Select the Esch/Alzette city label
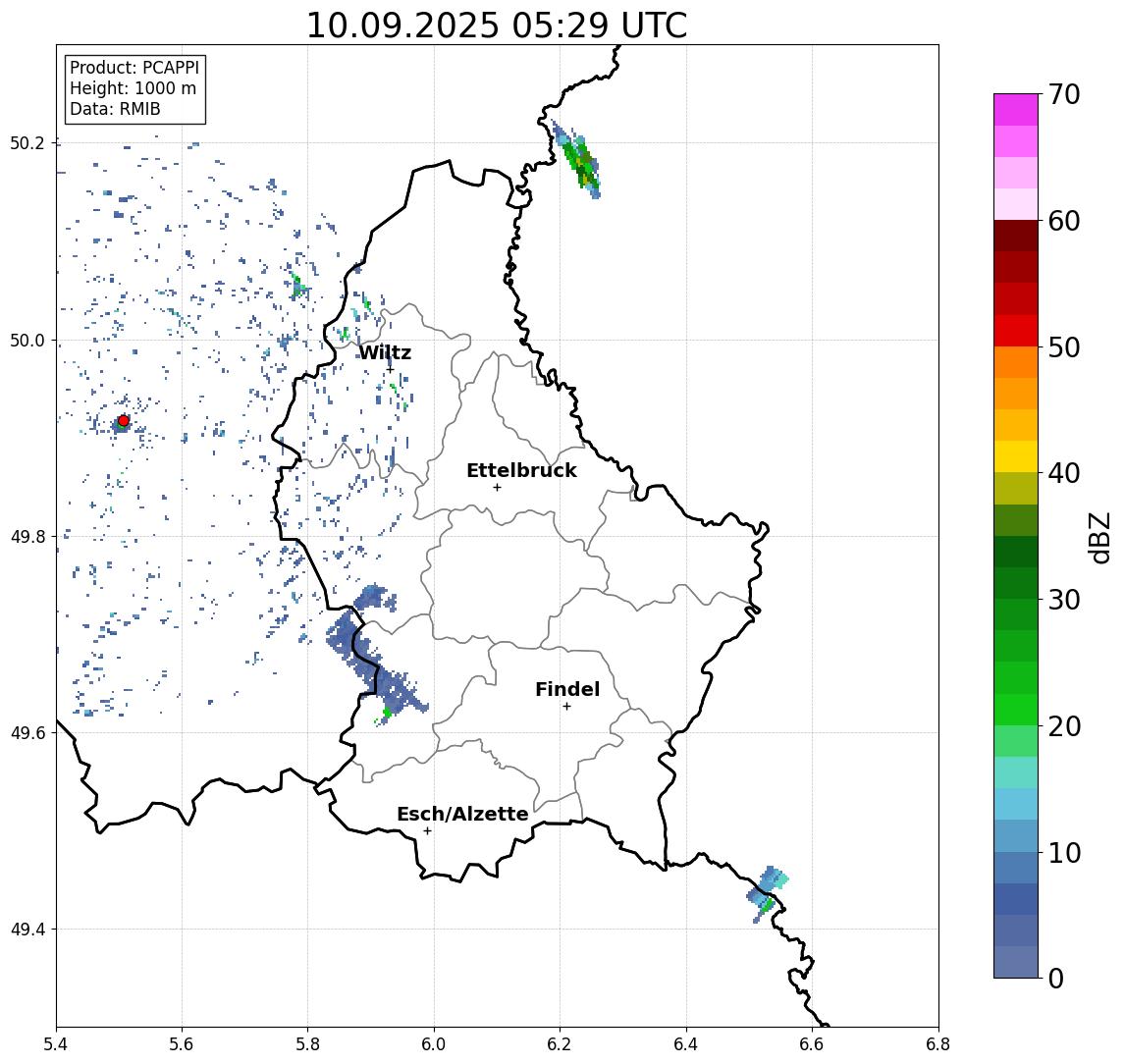 (462, 814)
